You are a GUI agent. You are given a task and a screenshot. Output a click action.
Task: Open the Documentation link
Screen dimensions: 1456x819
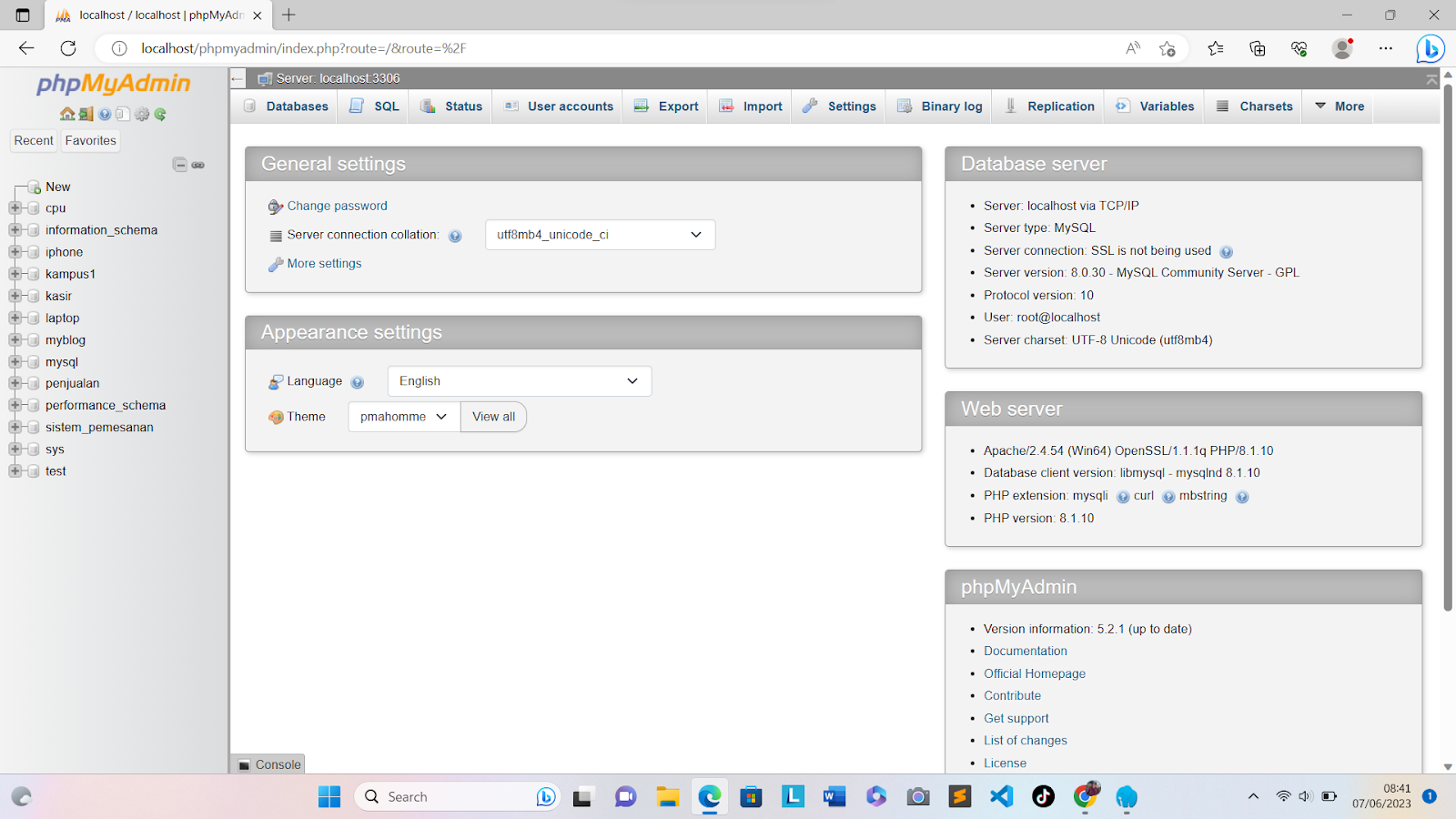[x=1026, y=651]
